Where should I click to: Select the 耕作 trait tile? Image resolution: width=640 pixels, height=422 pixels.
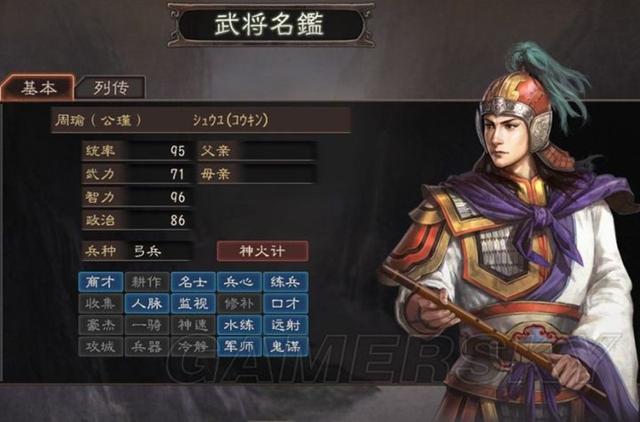coord(147,282)
